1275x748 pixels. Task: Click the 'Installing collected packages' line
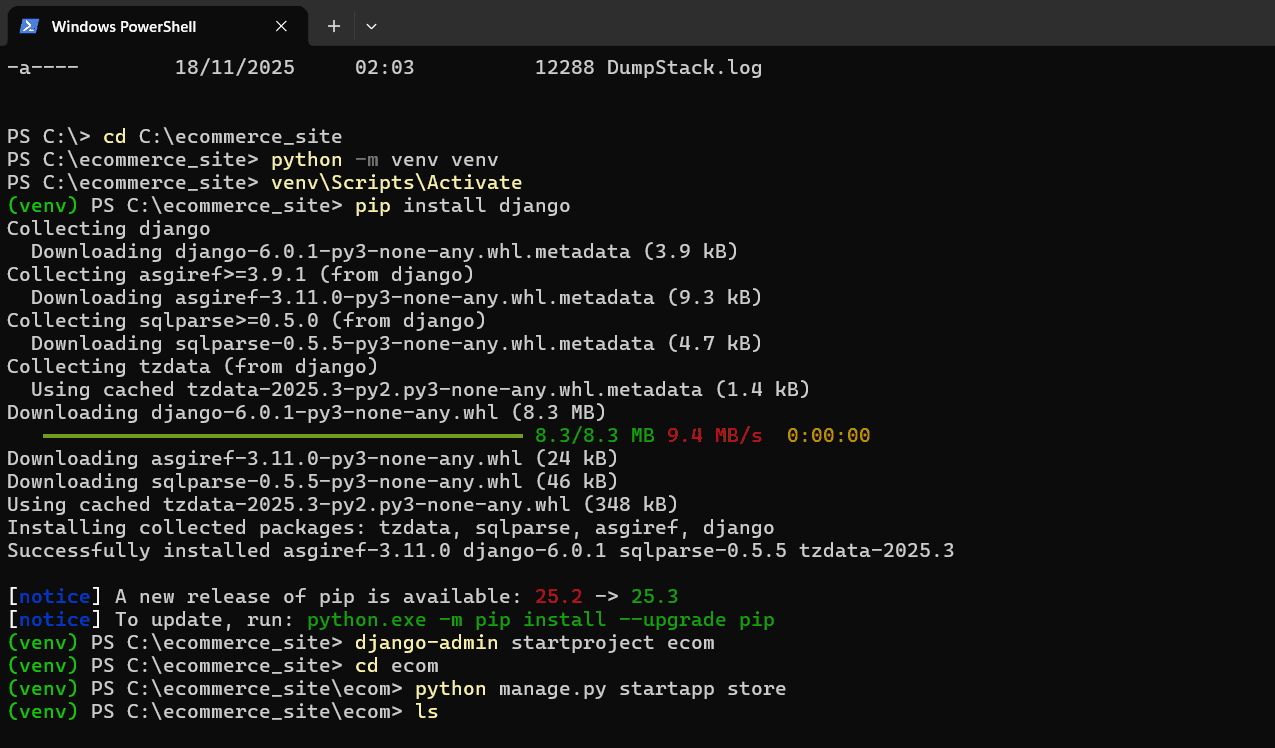tap(391, 528)
